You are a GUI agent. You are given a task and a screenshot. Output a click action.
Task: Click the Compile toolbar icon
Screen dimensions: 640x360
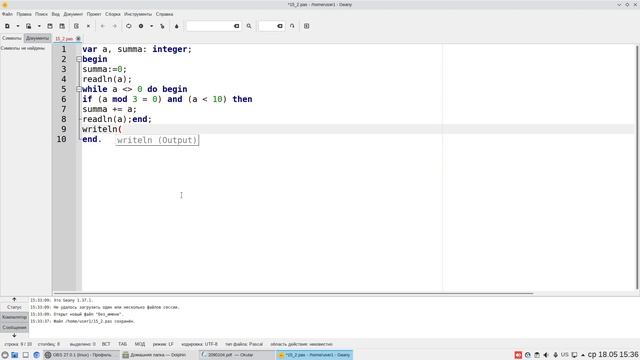click(129, 26)
